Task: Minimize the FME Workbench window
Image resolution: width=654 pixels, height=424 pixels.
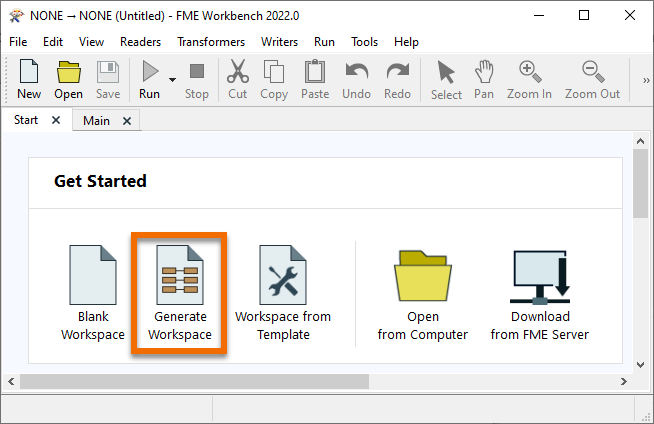Action: pyautogui.click(x=539, y=15)
